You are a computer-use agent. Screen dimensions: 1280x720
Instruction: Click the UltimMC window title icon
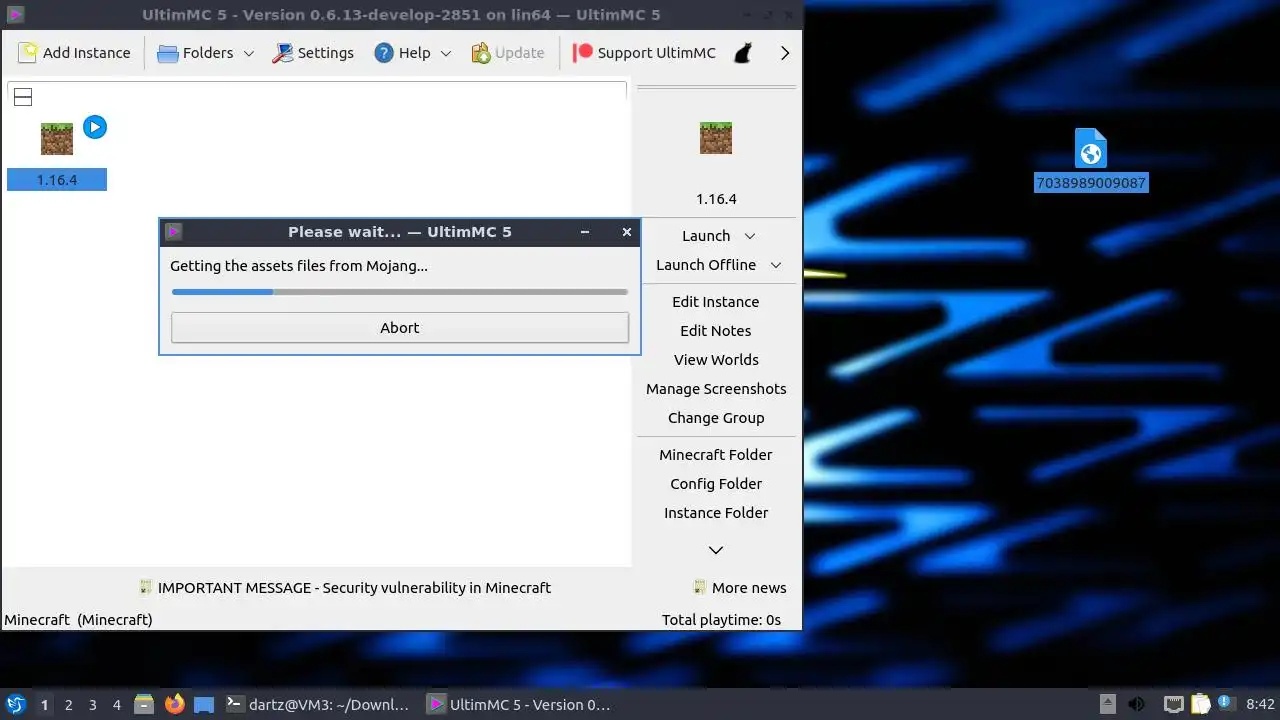click(x=15, y=14)
